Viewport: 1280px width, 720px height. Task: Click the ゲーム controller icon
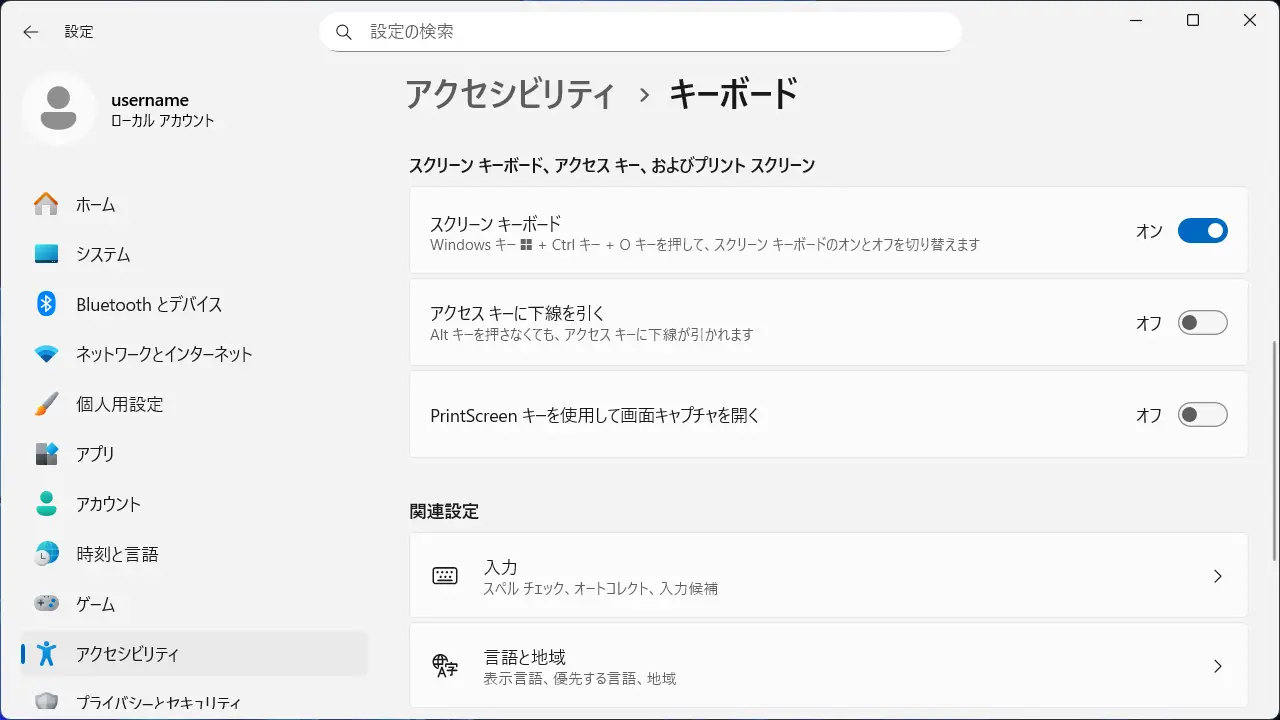46,604
